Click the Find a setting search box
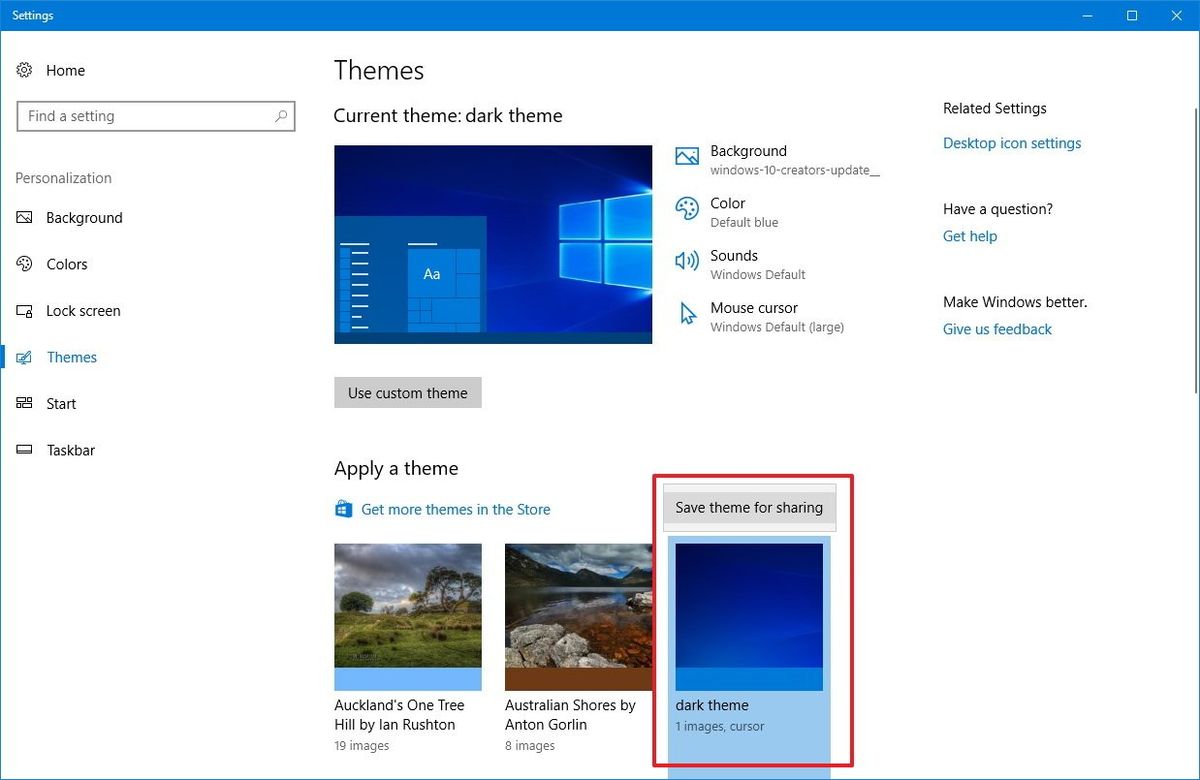Image resolution: width=1200 pixels, height=780 pixels. point(155,116)
